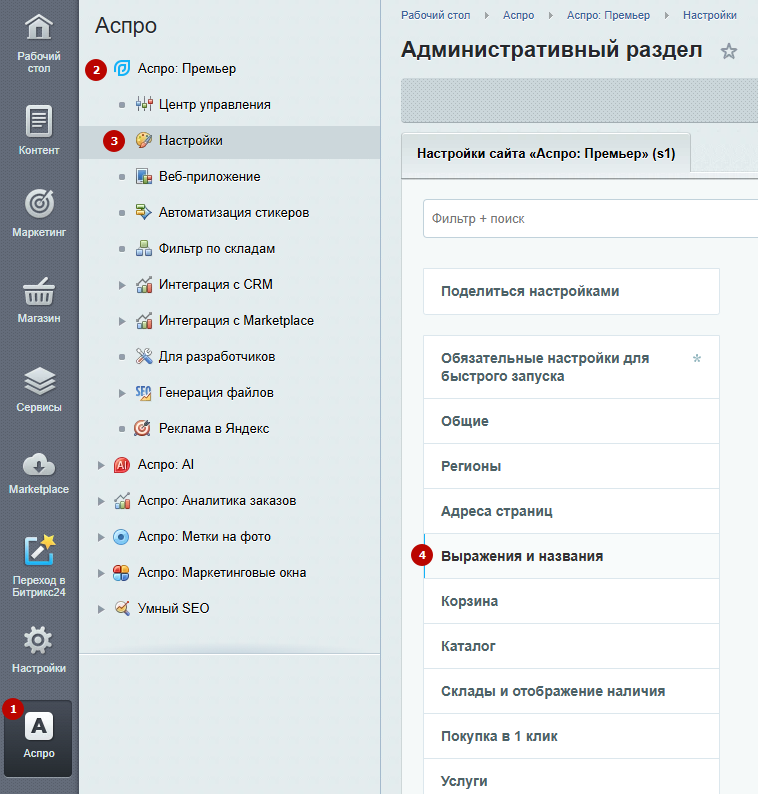Focus the Фильтр + поиск input field

click(x=590, y=218)
